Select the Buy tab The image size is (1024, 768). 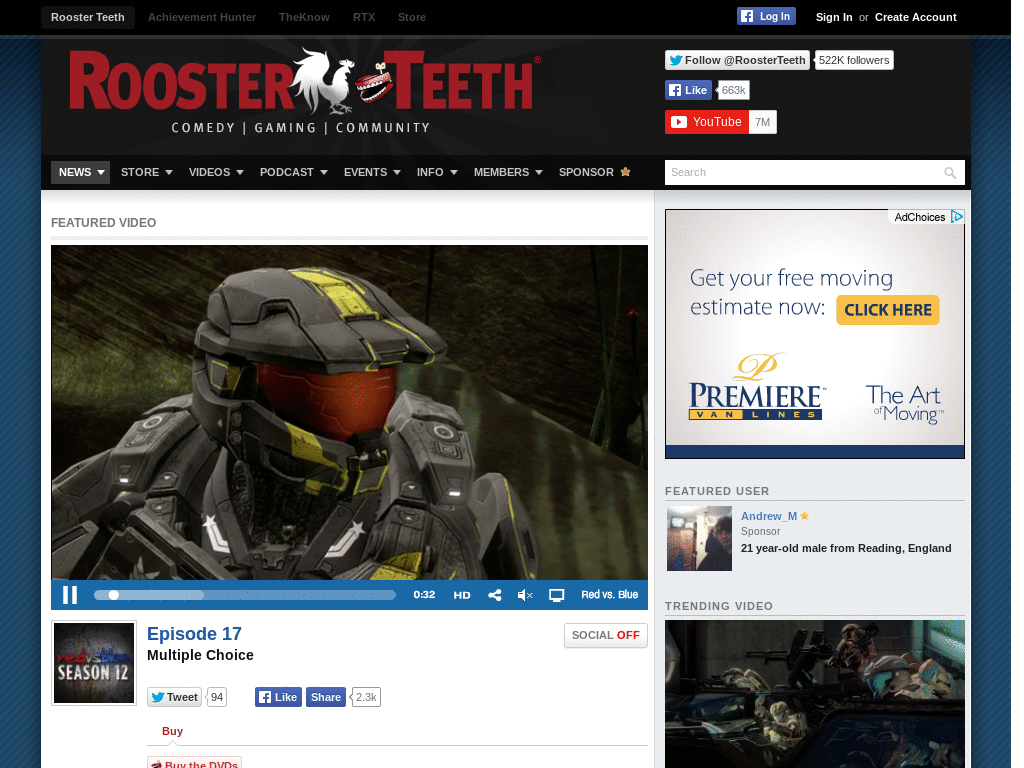pos(172,731)
